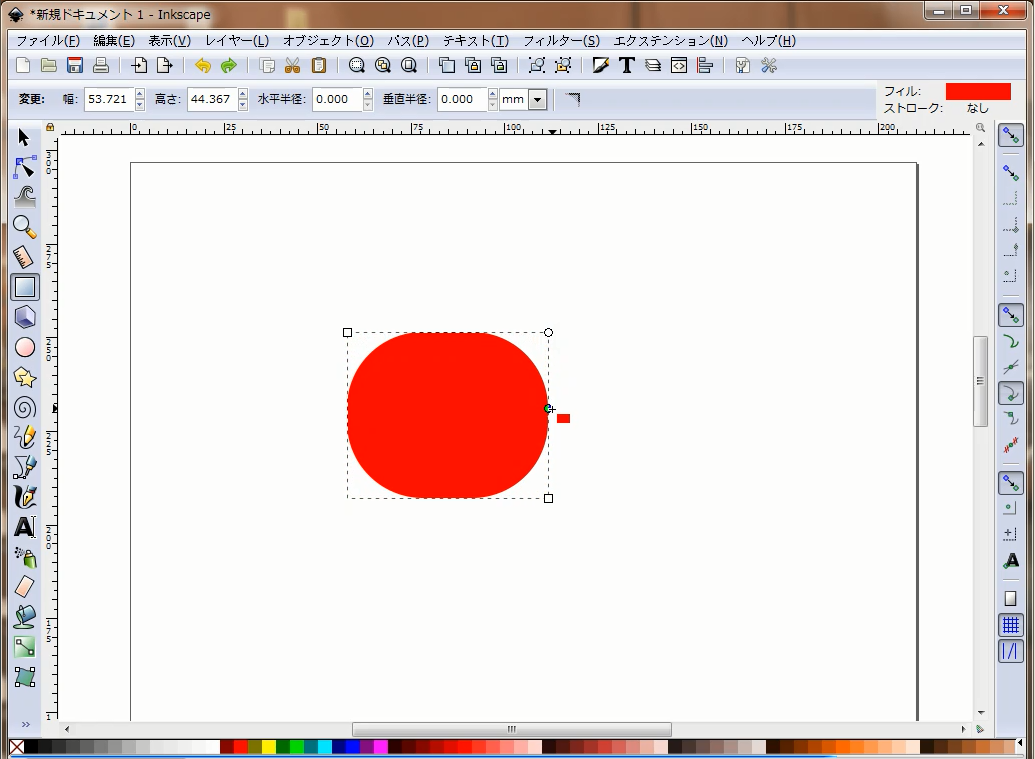Open the mm unit dropdown

[x=537, y=100]
